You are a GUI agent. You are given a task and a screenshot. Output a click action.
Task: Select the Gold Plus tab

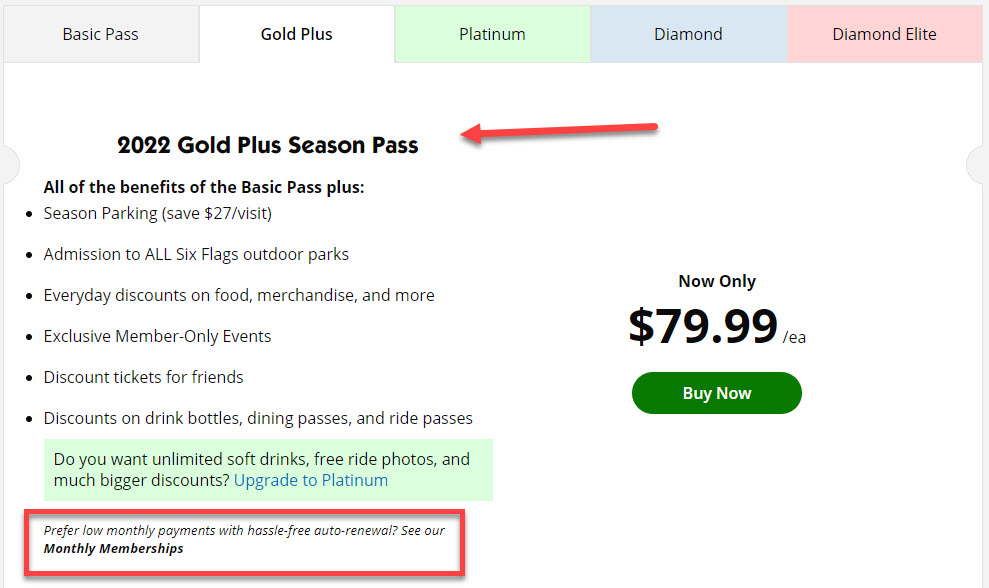(297, 34)
